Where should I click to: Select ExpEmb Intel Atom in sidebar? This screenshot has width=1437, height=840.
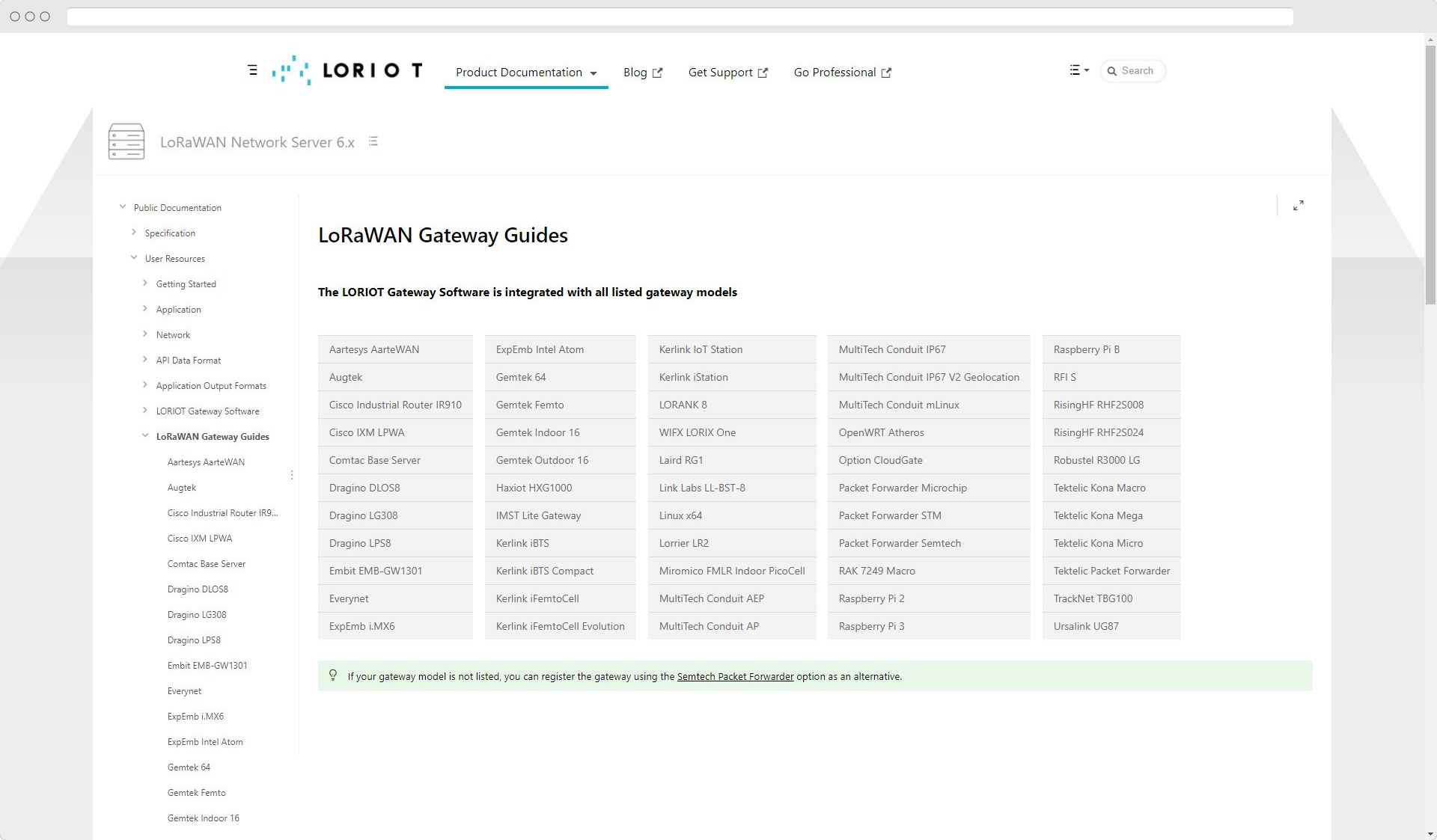pos(205,742)
